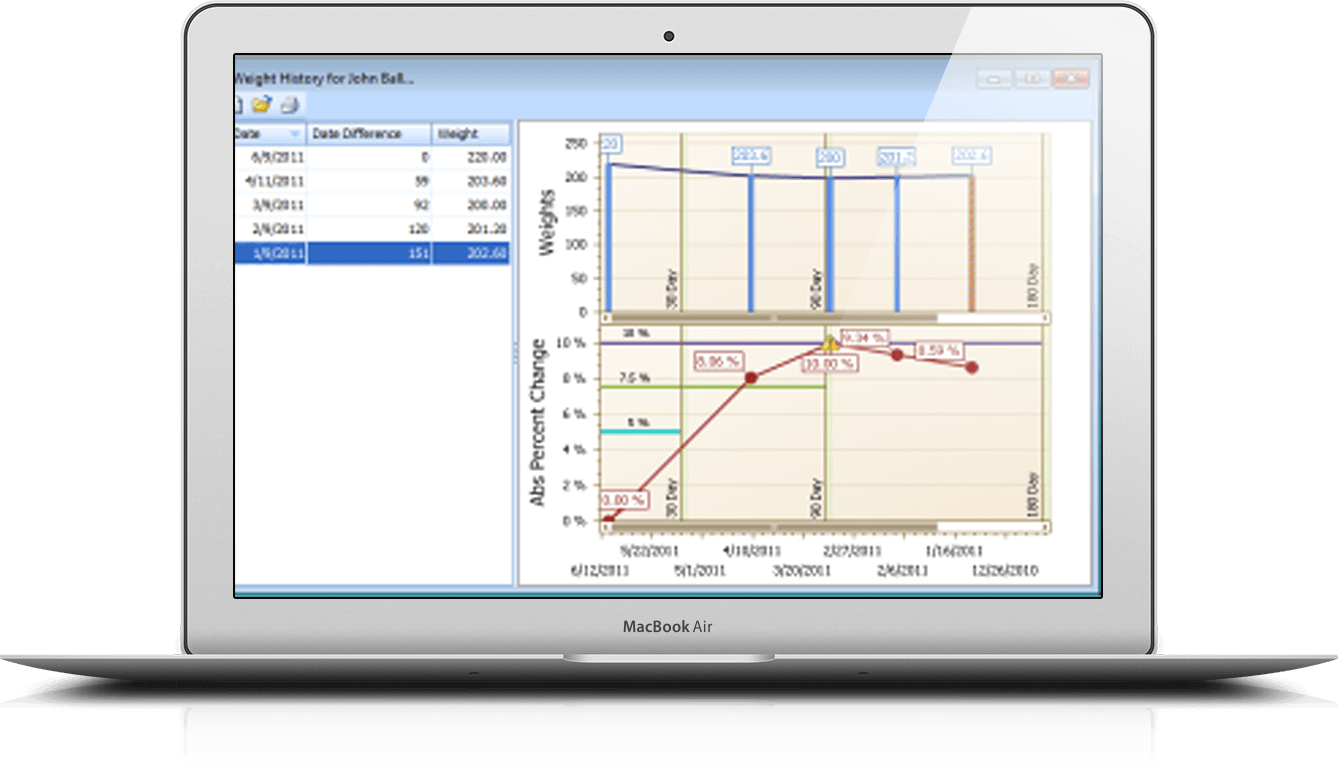Select the 4/11/2011 date cell

point(271,181)
